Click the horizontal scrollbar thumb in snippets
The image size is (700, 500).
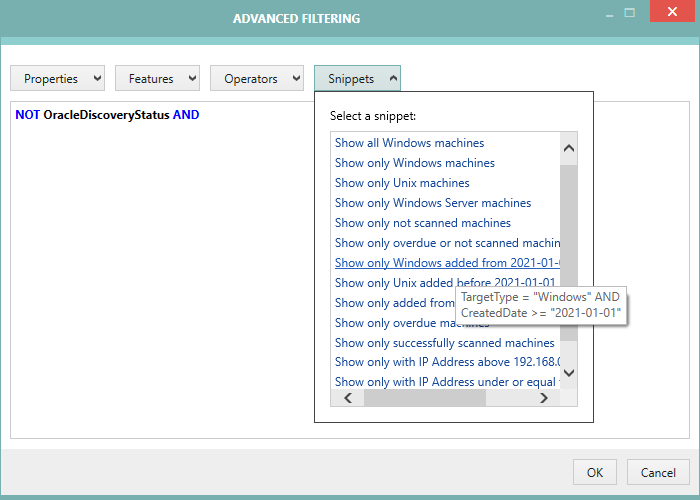coord(424,398)
